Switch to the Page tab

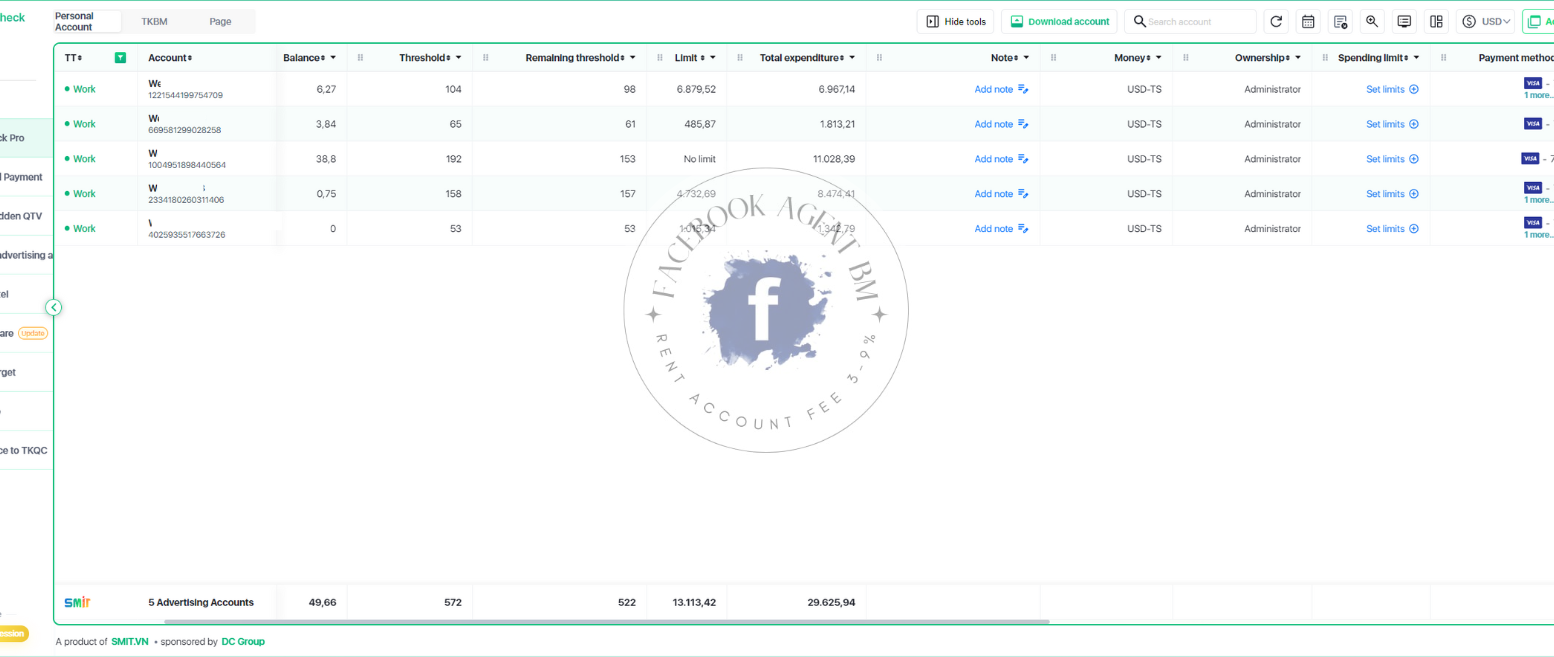tap(220, 22)
